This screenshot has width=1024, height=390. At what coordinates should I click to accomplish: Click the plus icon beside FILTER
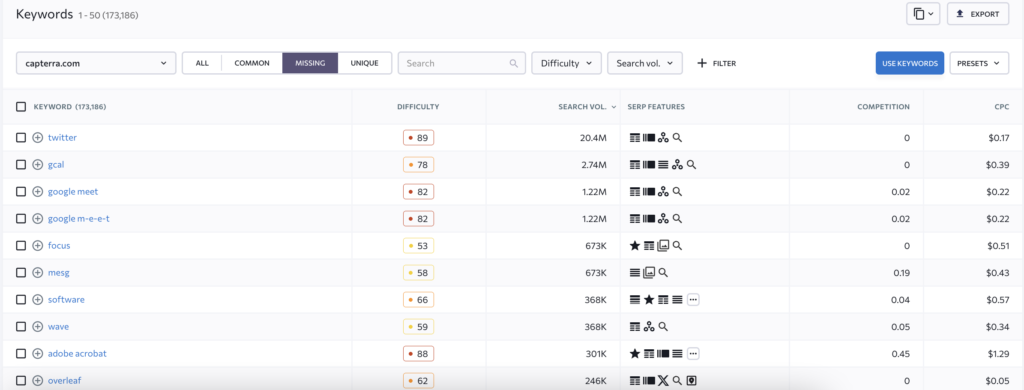click(x=702, y=63)
